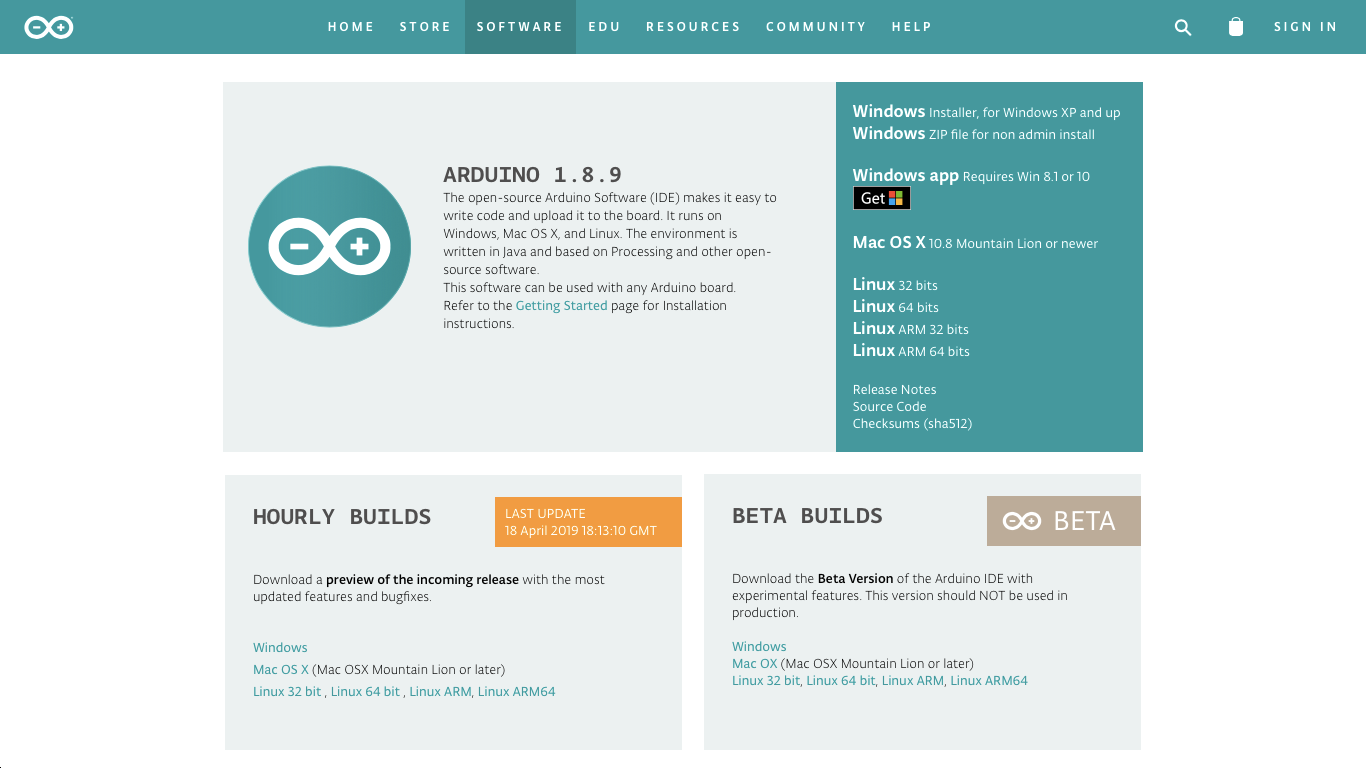
Task: Download the Windows hourly build
Action: click(280, 647)
